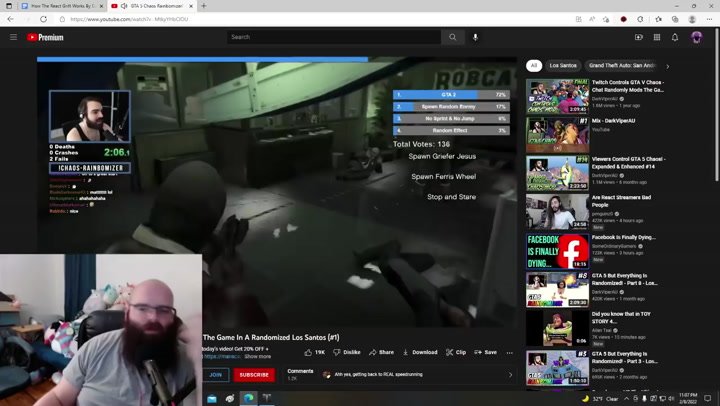This screenshot has height=406, width=720.
Task: Like the video with thumbs-up 19K
Action: 315,352
